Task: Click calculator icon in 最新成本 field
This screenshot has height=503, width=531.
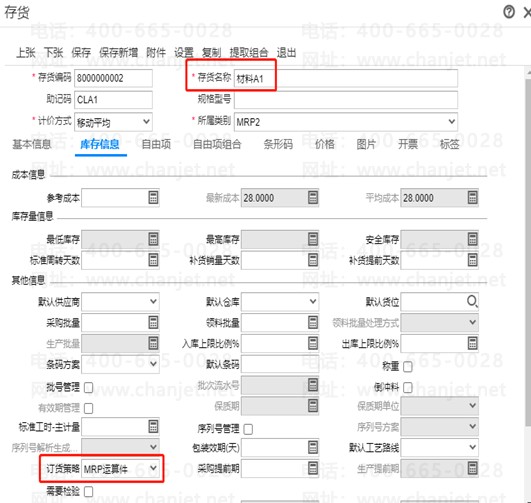Action: click(313, 197)
